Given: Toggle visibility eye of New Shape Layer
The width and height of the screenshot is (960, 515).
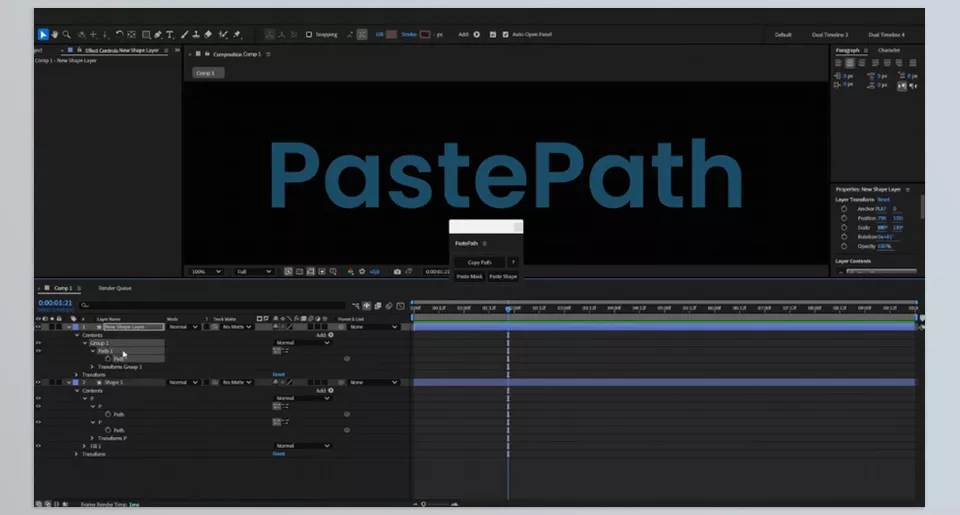Looking at the screenshot, I should [39, 327].
